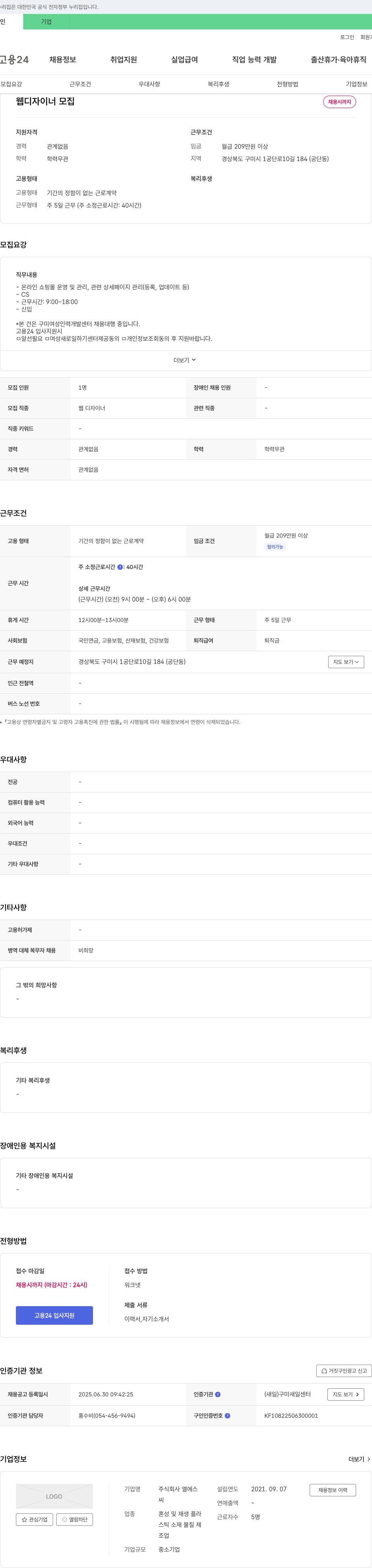This screenshot has height=1568, width=372.
Task: Open 채용정보 이력 button
Action: (x=332, y=1490)
